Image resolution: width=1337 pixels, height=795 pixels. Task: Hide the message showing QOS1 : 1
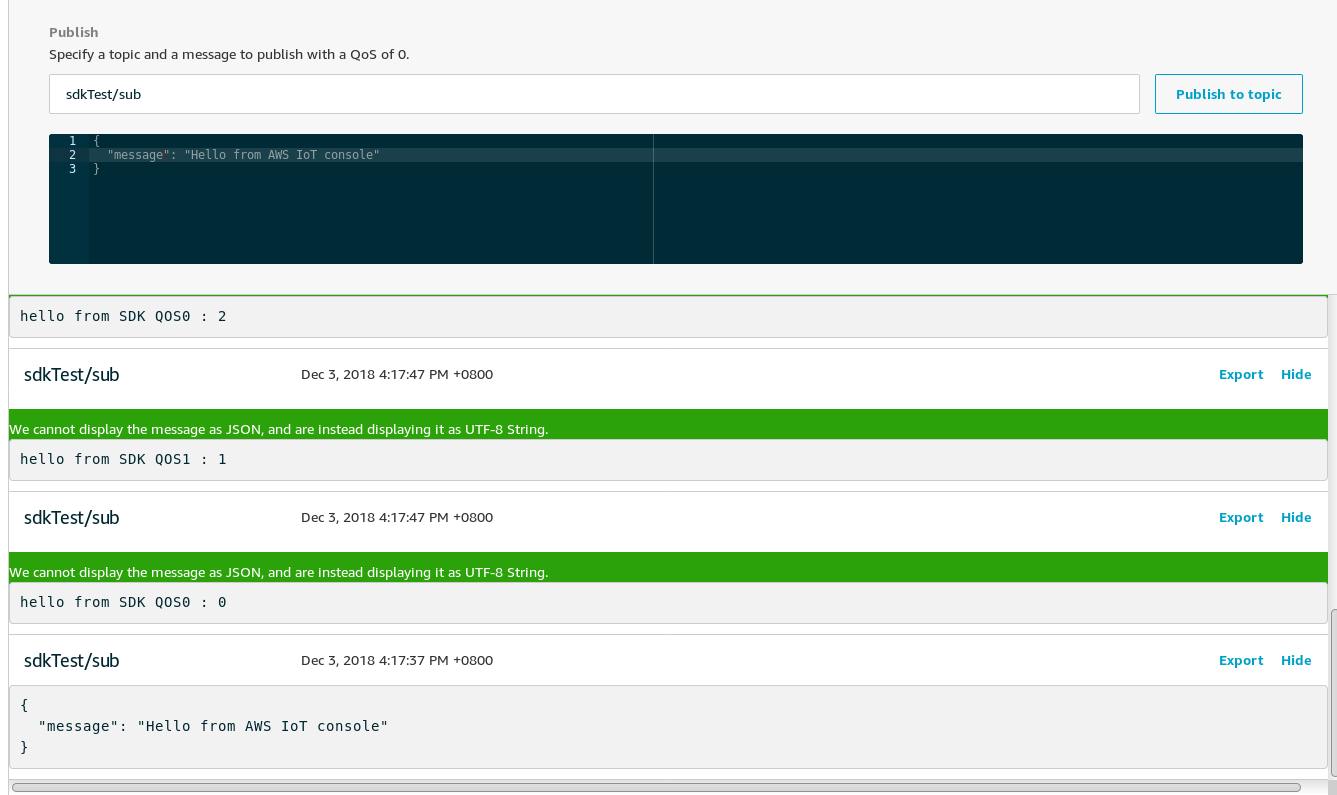pyautogui.click(x=1296, y=374)
